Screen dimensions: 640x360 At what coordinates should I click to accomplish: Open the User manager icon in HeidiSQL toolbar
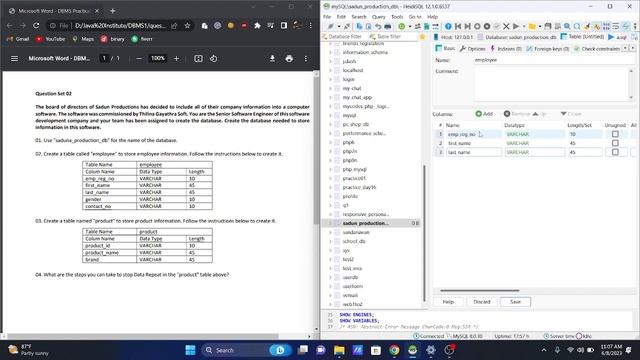[417, 26]
